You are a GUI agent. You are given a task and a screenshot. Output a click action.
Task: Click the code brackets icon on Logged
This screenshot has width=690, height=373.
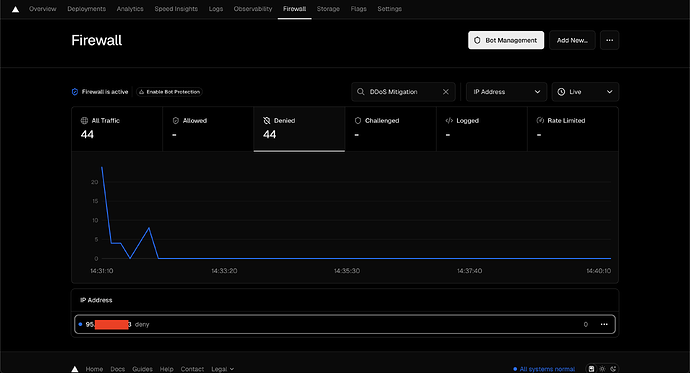(x=449, y=121)
